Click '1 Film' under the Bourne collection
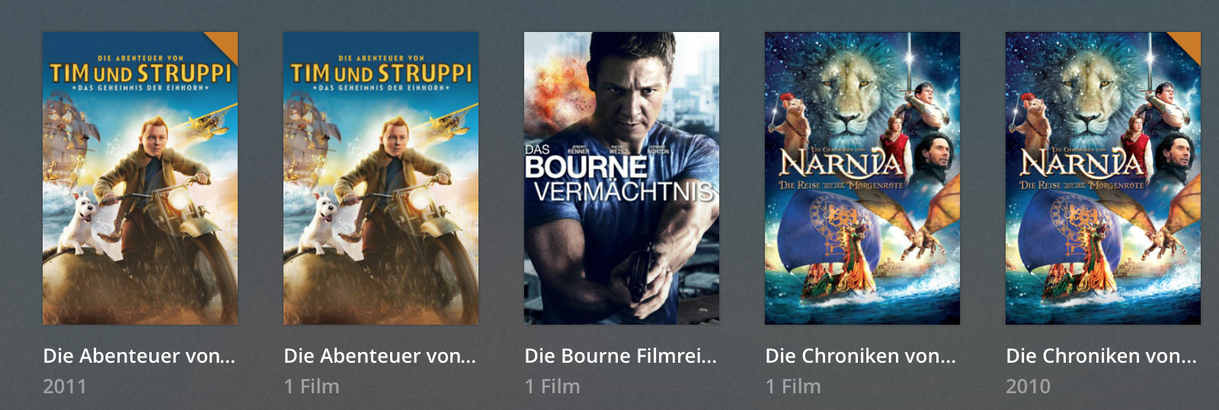 click(x=552, y=386)
